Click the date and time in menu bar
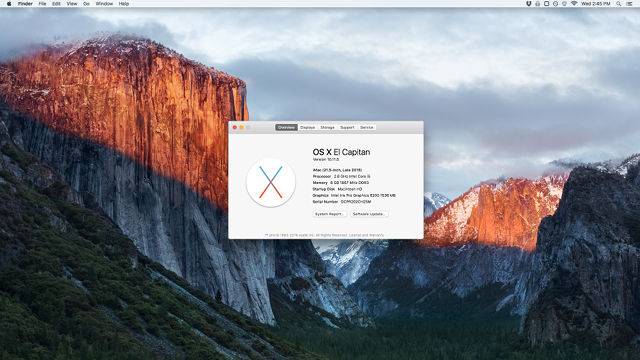 click(596, 4)
